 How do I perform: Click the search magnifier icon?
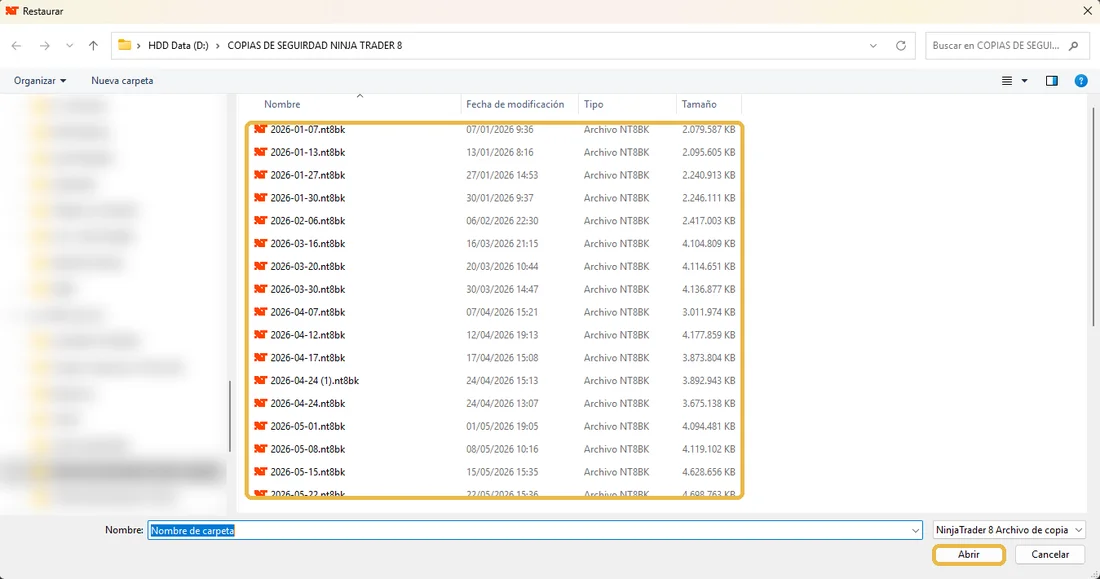1073,46
